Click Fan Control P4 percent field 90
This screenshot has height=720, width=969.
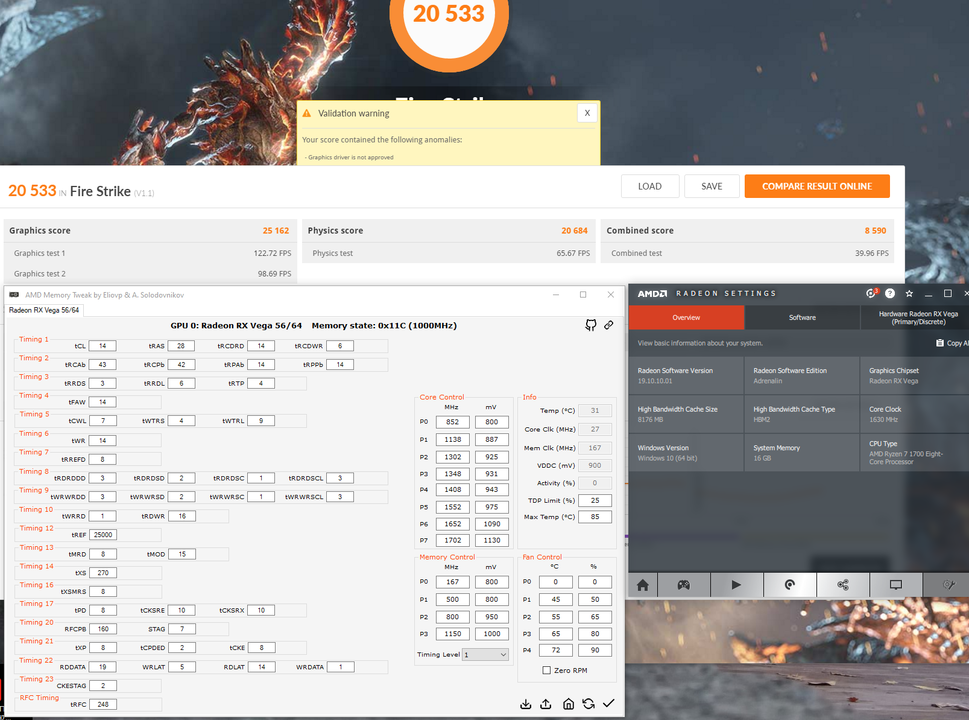(595, 650)
